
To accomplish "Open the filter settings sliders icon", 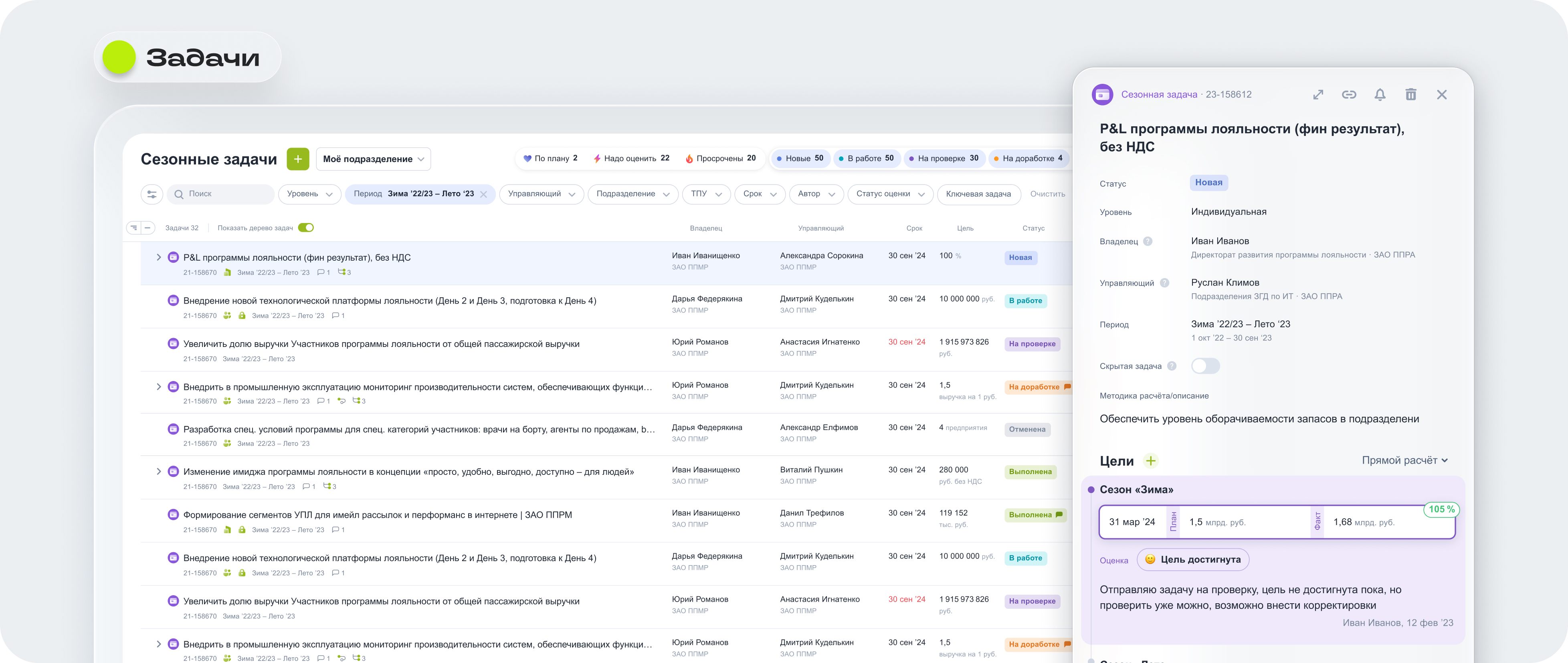I will click(152, 195).
